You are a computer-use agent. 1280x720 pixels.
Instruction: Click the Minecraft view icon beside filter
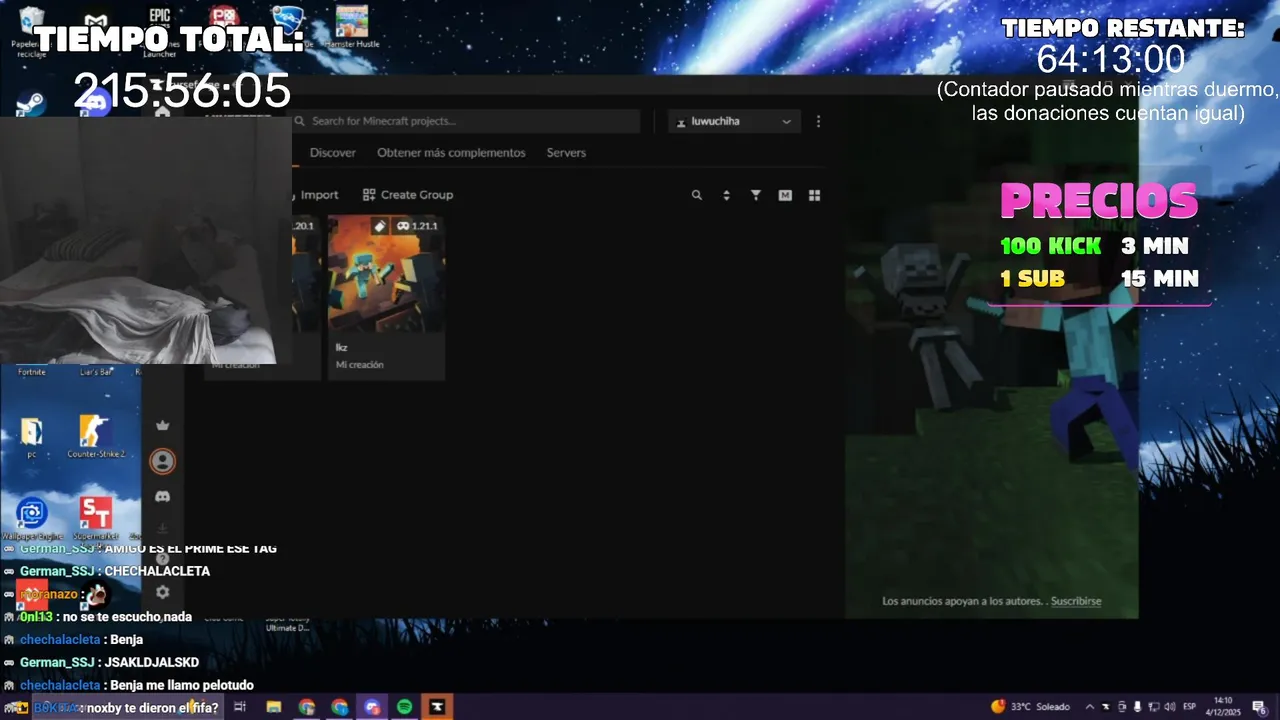click(x=785, y=195)
